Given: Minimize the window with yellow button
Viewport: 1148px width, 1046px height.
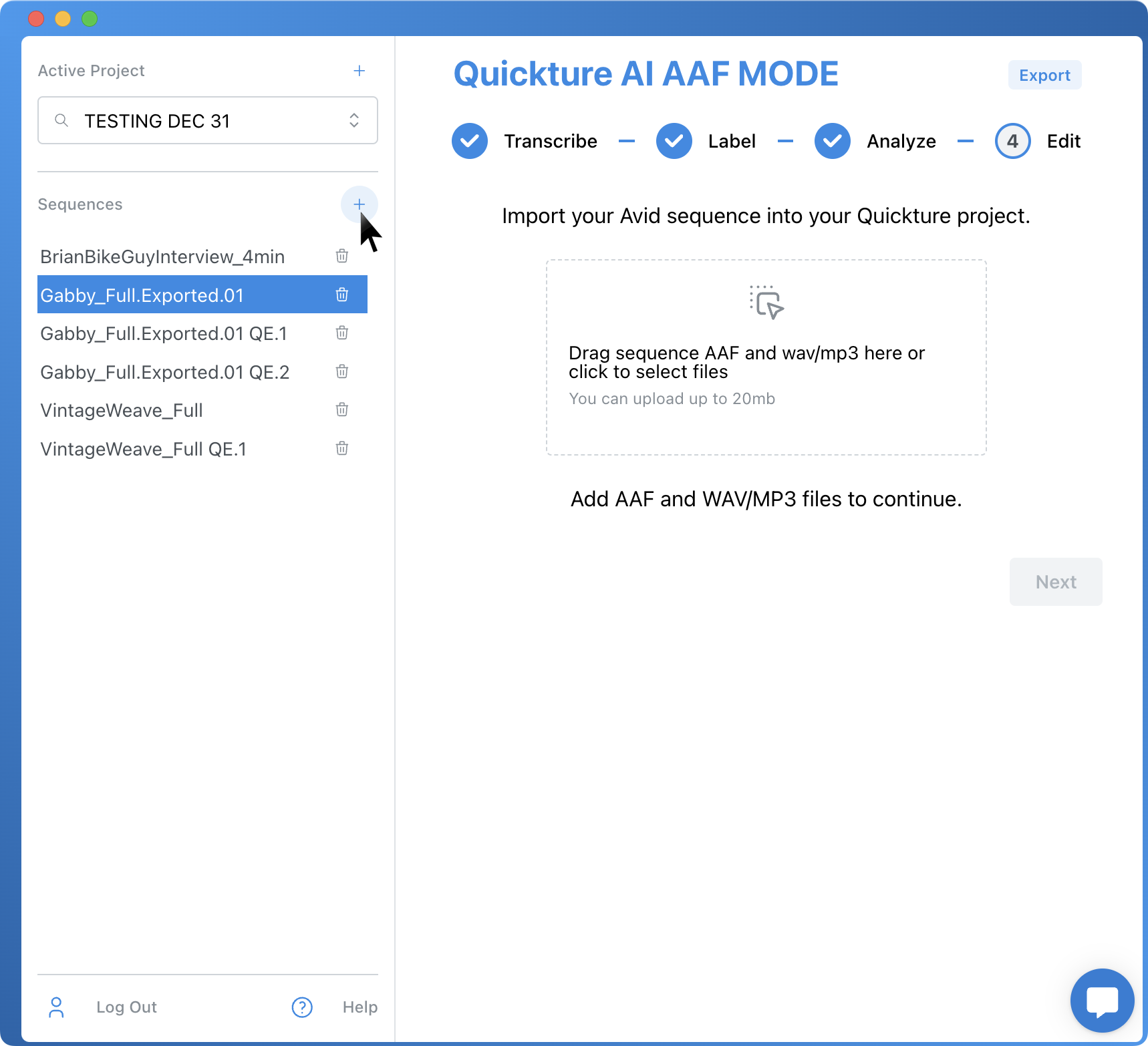Looking at the screenshot, I should tap(63, 19).
